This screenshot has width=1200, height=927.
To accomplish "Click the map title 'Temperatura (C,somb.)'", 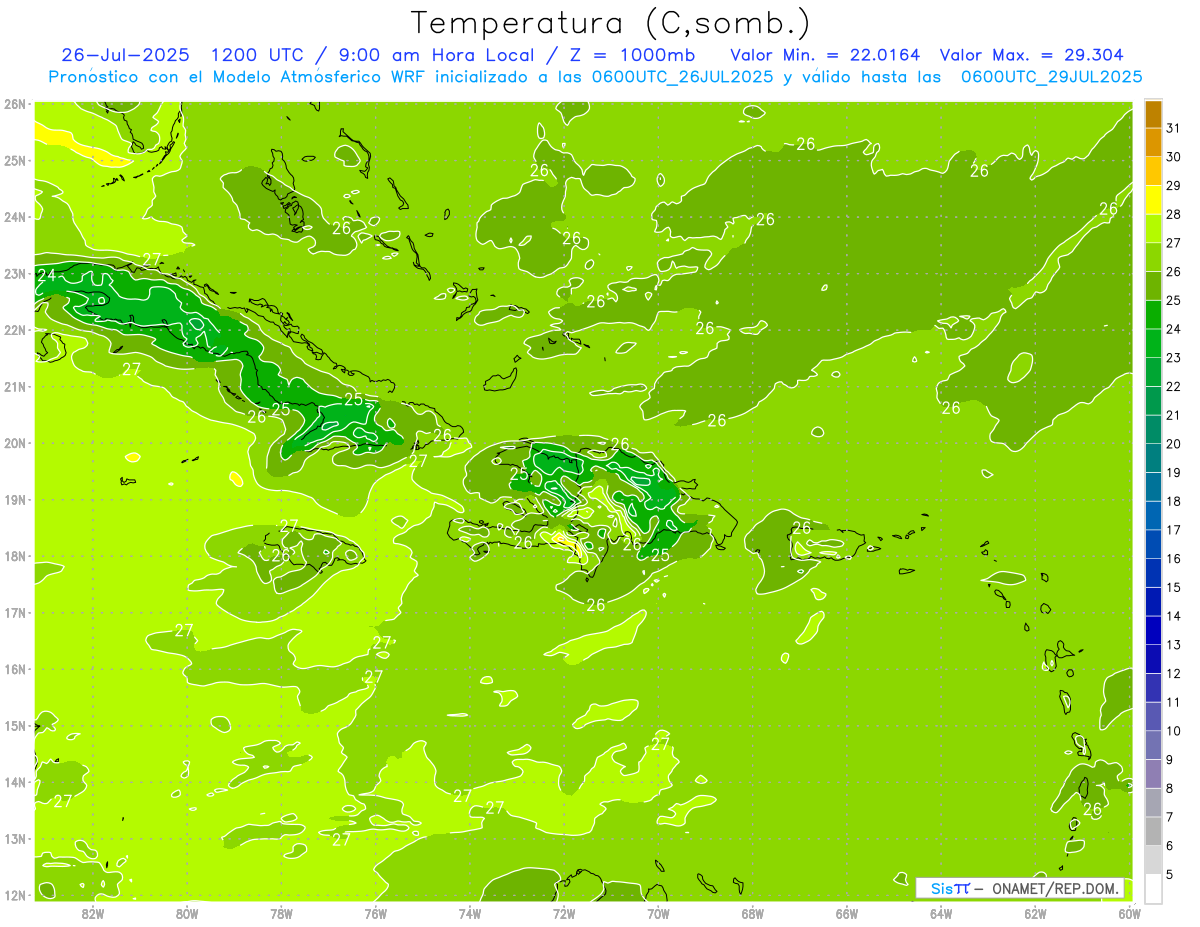I will tap(610, 23).
